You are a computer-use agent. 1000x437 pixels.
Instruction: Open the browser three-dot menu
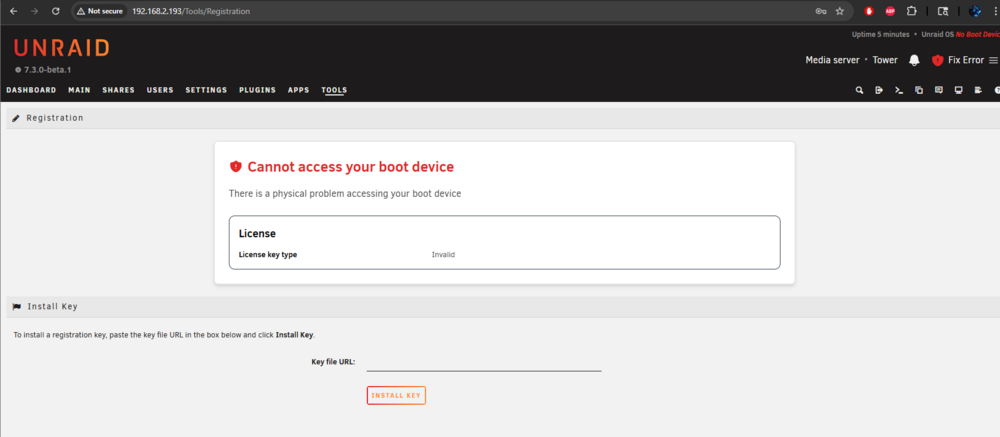click(995, 11)
